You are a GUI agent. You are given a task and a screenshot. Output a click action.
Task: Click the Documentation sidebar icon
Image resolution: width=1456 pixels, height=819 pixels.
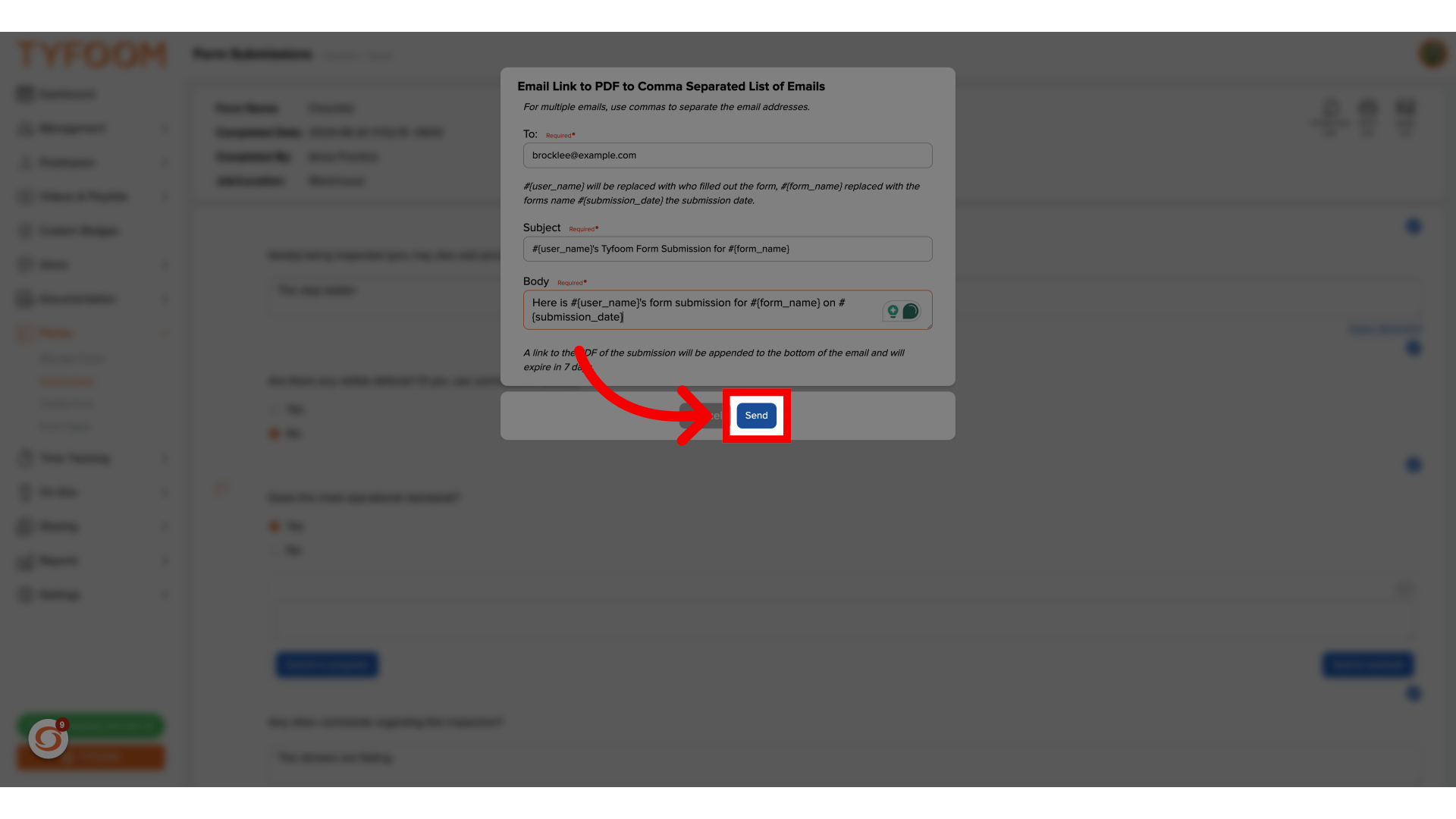pyautogui.click(x=25, y=299)
